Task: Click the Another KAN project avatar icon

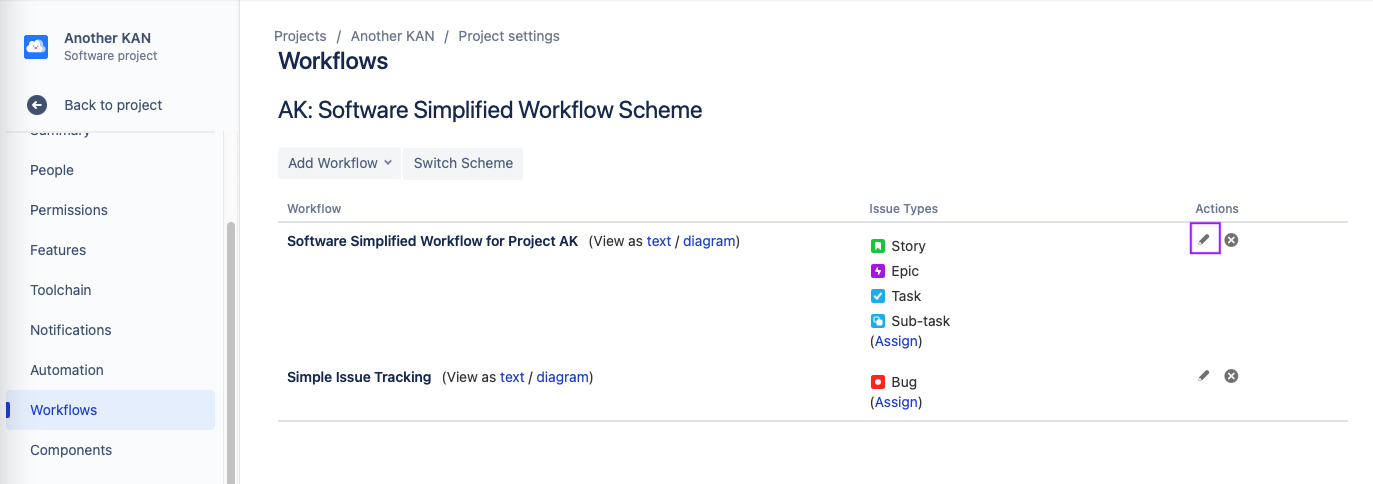Action: 36,47
